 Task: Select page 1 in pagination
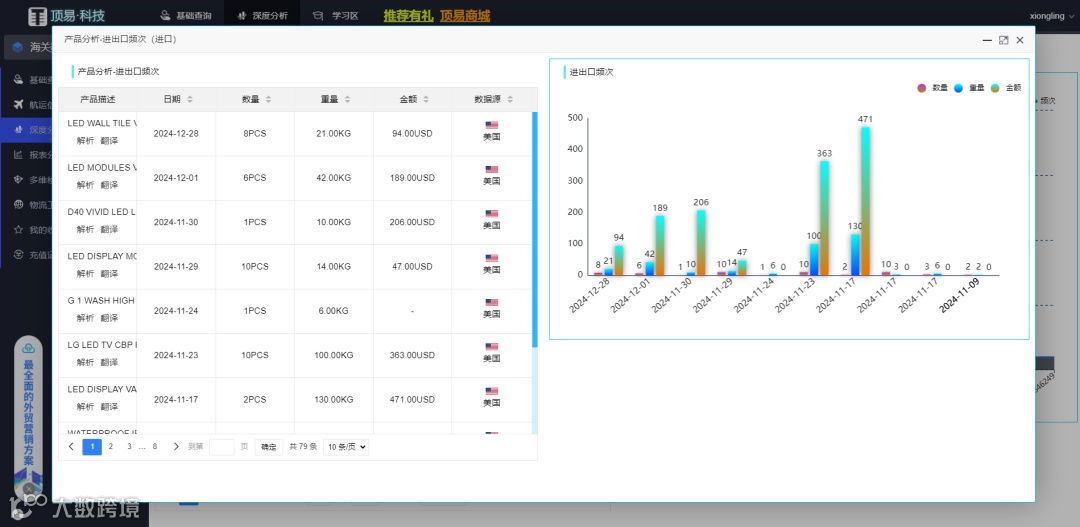coord(92,446)
